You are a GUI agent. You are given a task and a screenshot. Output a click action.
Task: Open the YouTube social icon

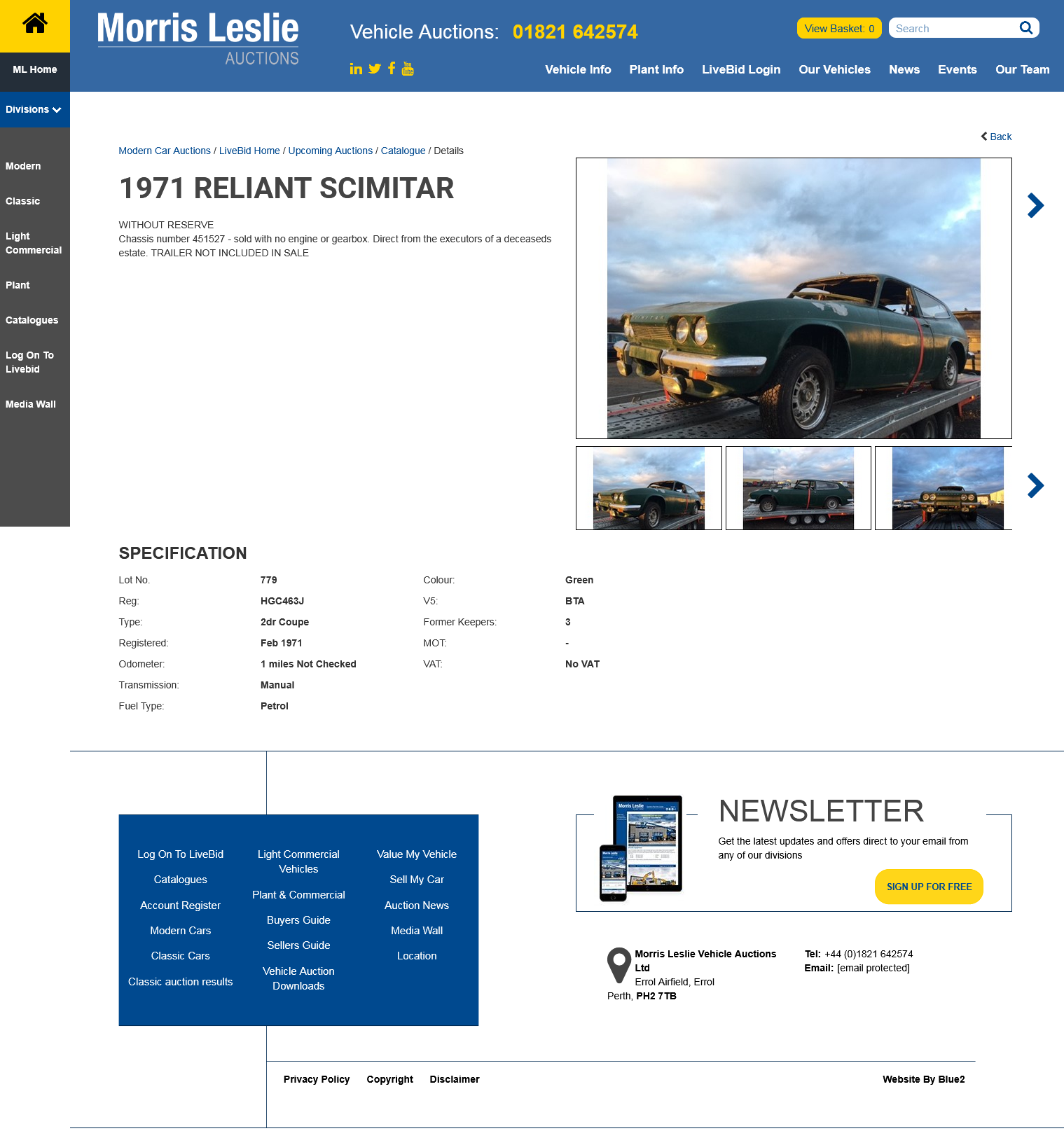(x=408, y=69)
